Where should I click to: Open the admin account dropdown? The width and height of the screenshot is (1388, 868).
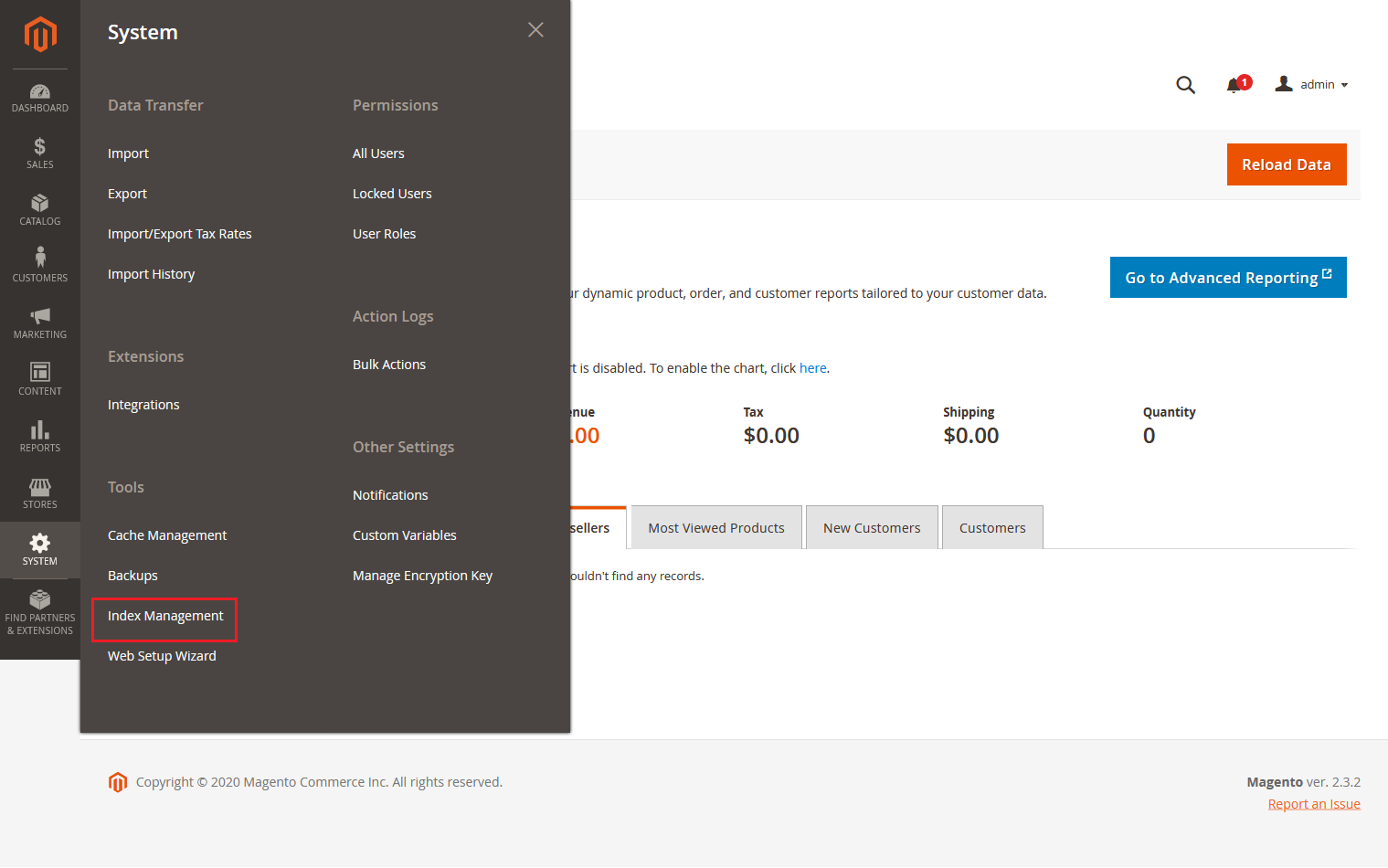1311,84
